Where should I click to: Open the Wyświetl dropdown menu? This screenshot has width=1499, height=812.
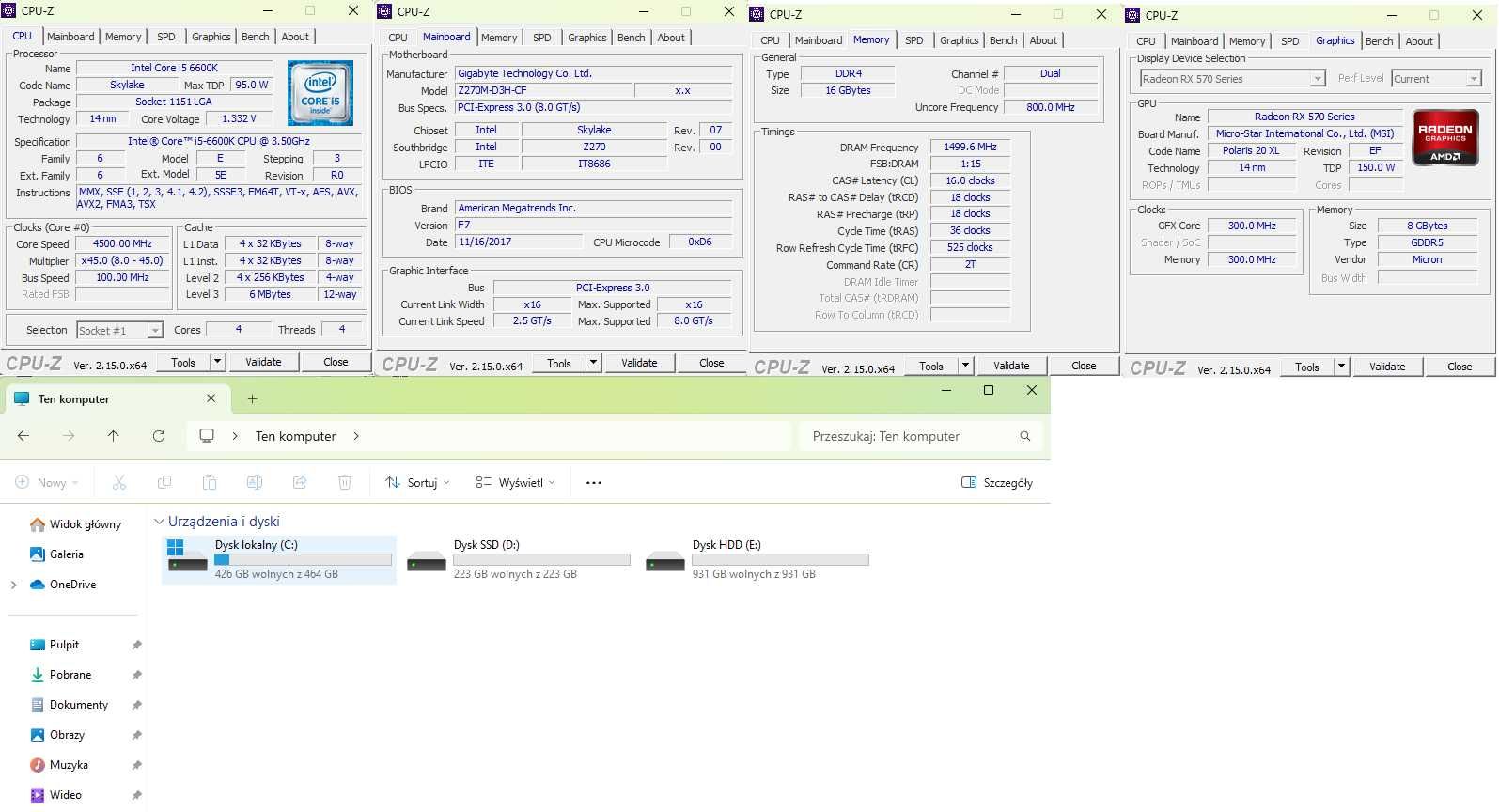(x=515, y=482)
